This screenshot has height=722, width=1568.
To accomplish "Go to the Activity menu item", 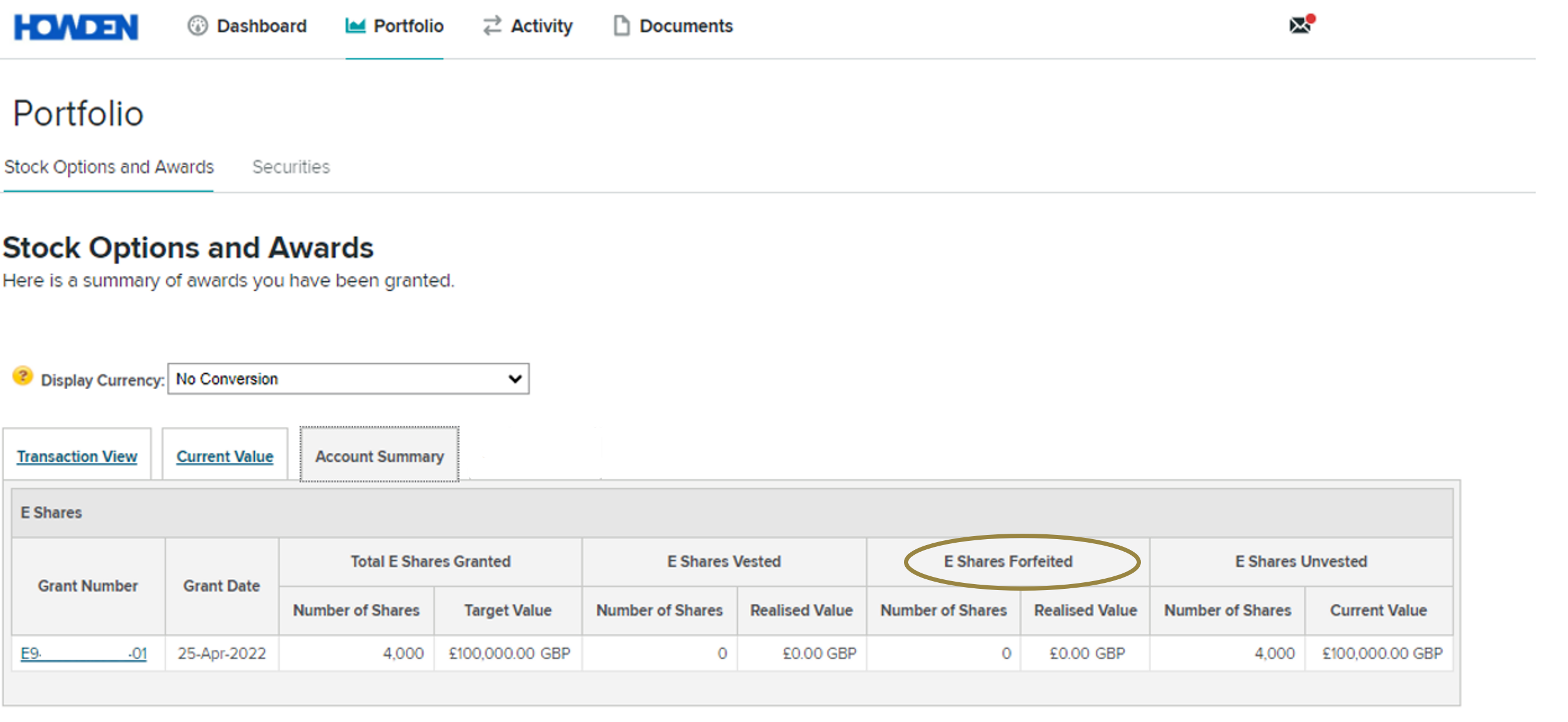I will pyautogui.click(x=541, y=26).
